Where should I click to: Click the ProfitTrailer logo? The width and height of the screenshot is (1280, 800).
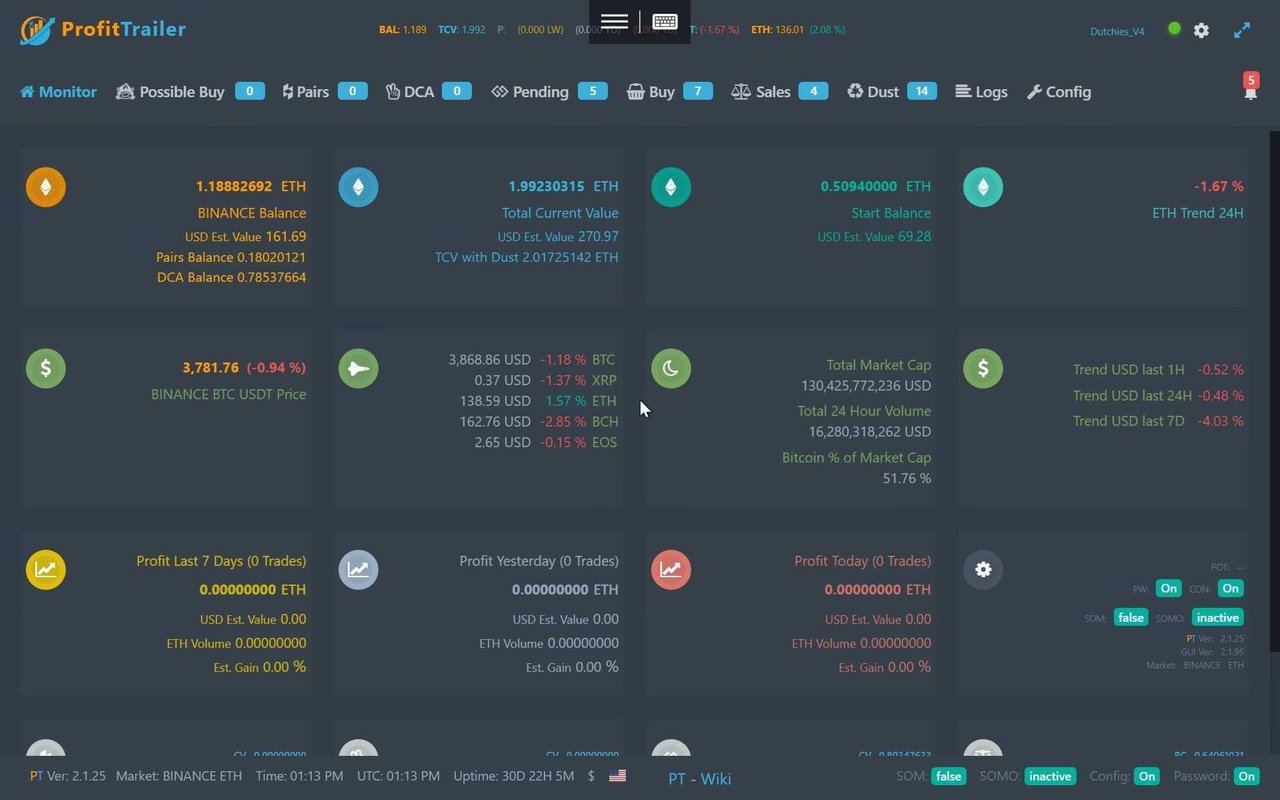click(103, 29)
